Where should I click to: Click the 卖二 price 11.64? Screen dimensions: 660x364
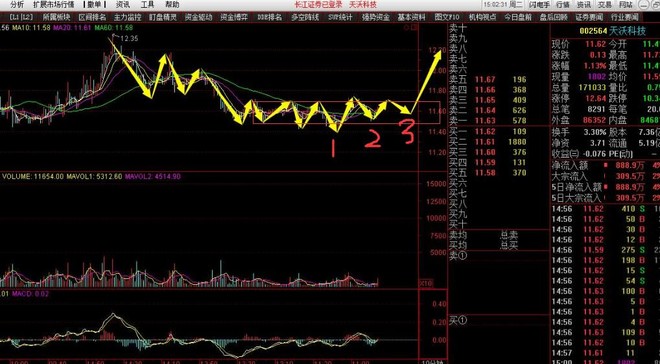point(484,111)
